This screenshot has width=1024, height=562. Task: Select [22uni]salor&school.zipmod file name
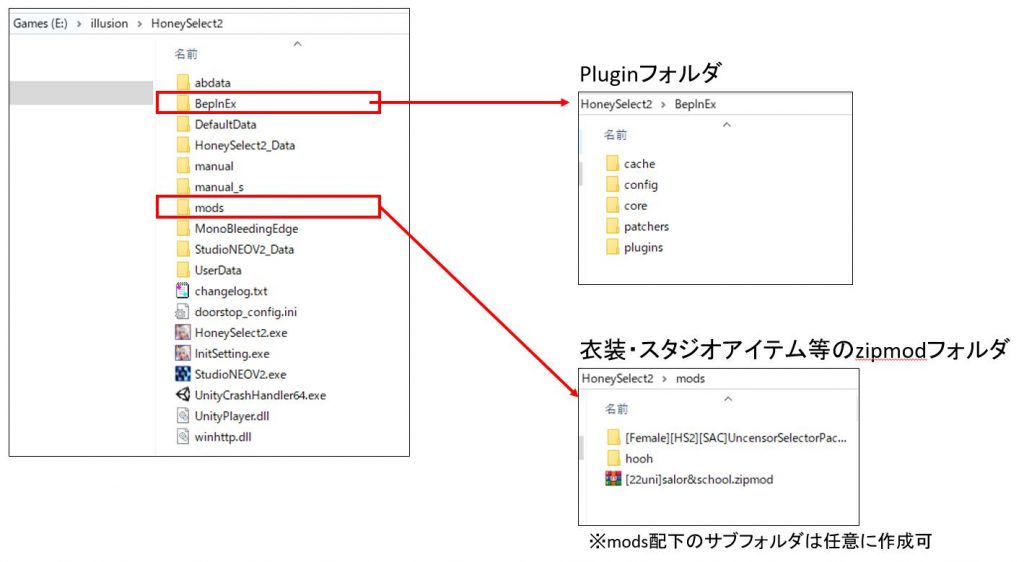coord(699,479)
